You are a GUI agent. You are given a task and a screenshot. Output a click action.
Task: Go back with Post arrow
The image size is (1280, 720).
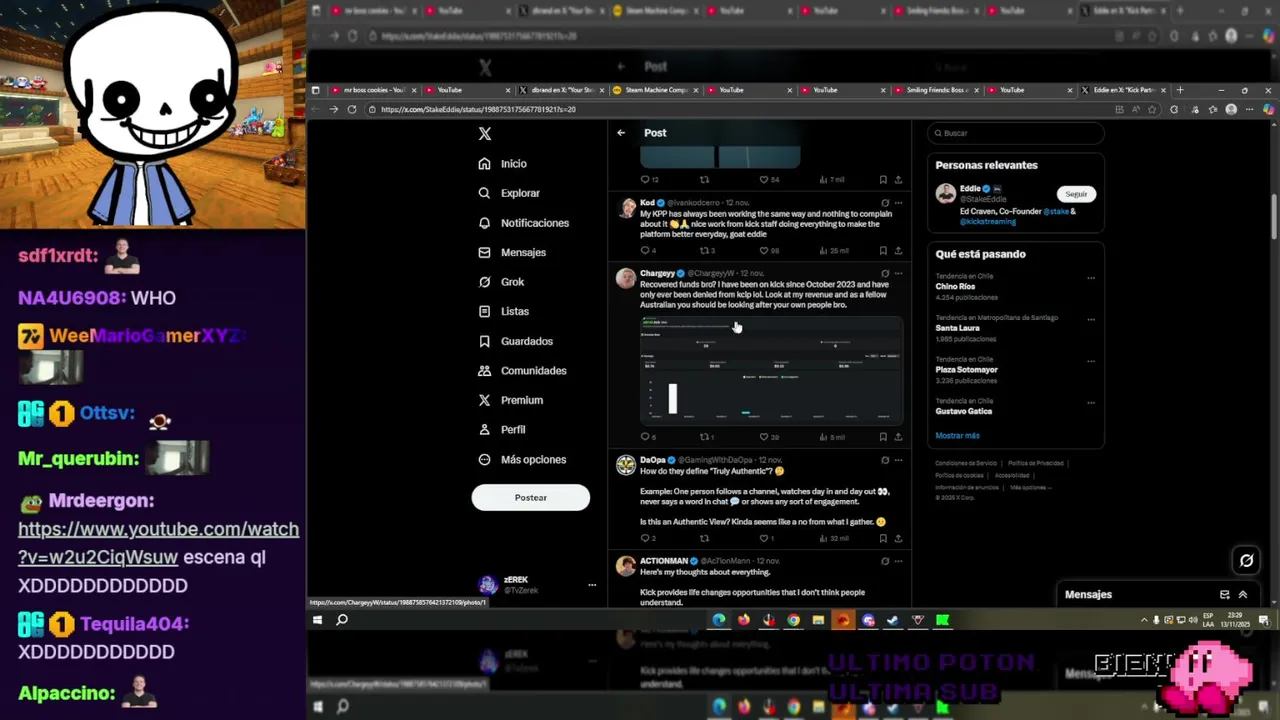click(621, 133)
